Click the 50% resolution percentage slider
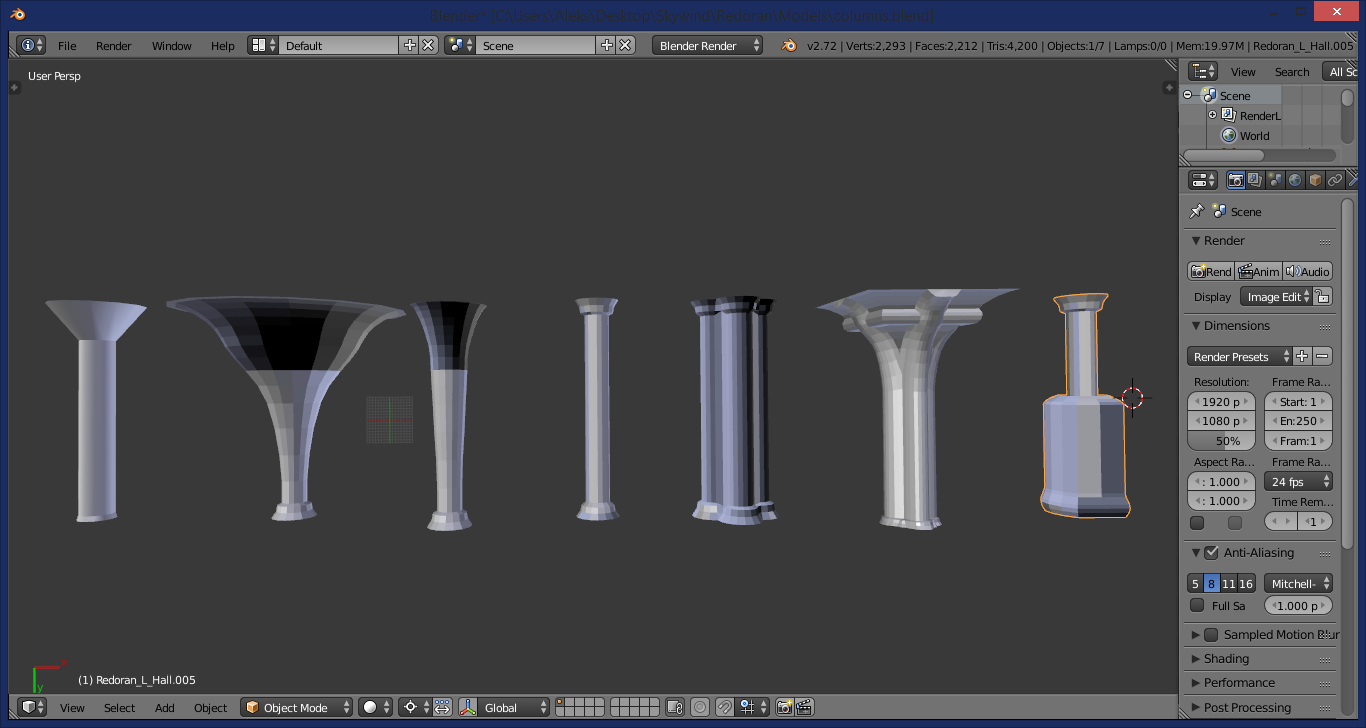 click(1221, 440)
